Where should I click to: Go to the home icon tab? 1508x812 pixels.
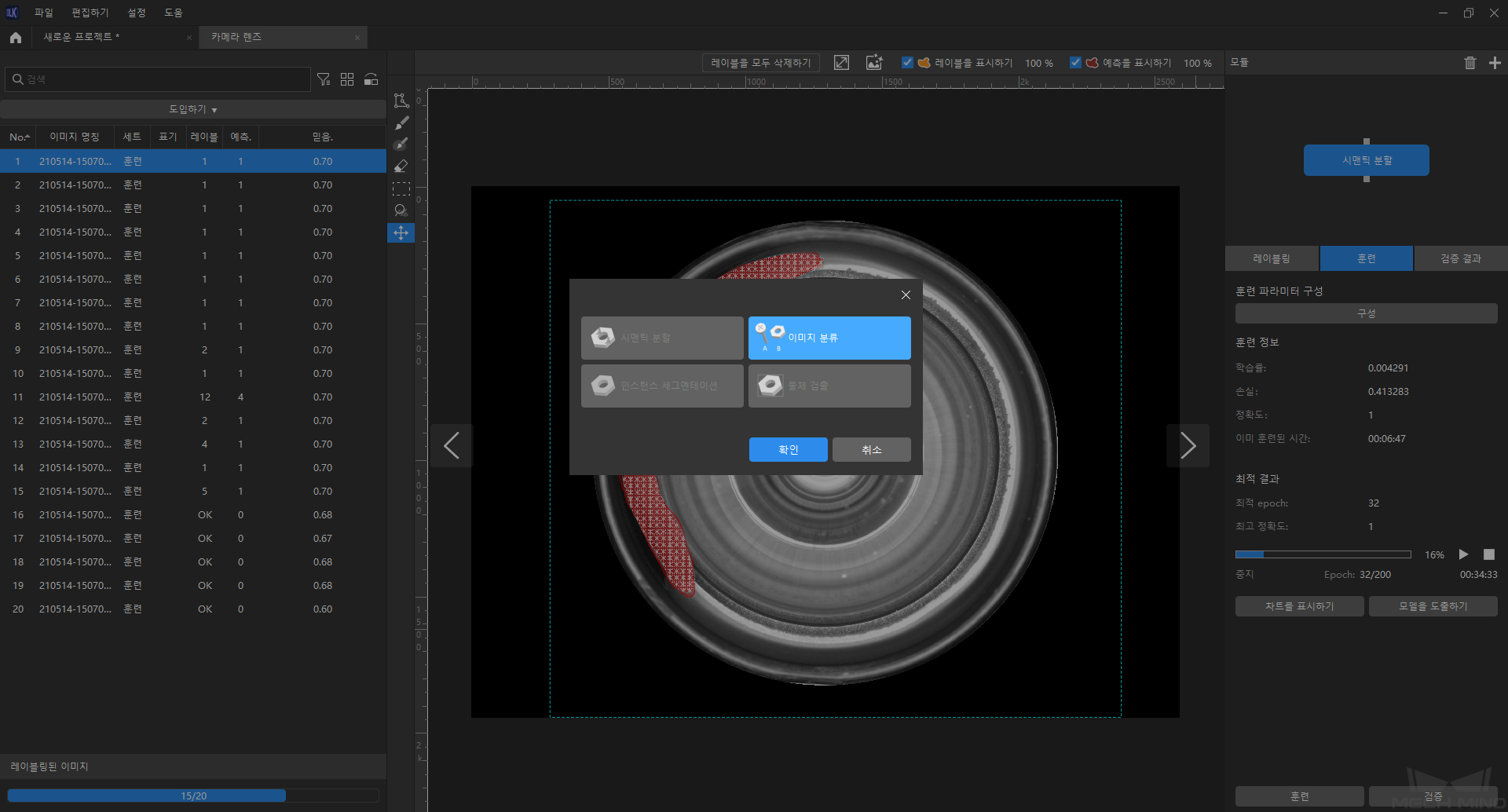(x=15, y=37)
